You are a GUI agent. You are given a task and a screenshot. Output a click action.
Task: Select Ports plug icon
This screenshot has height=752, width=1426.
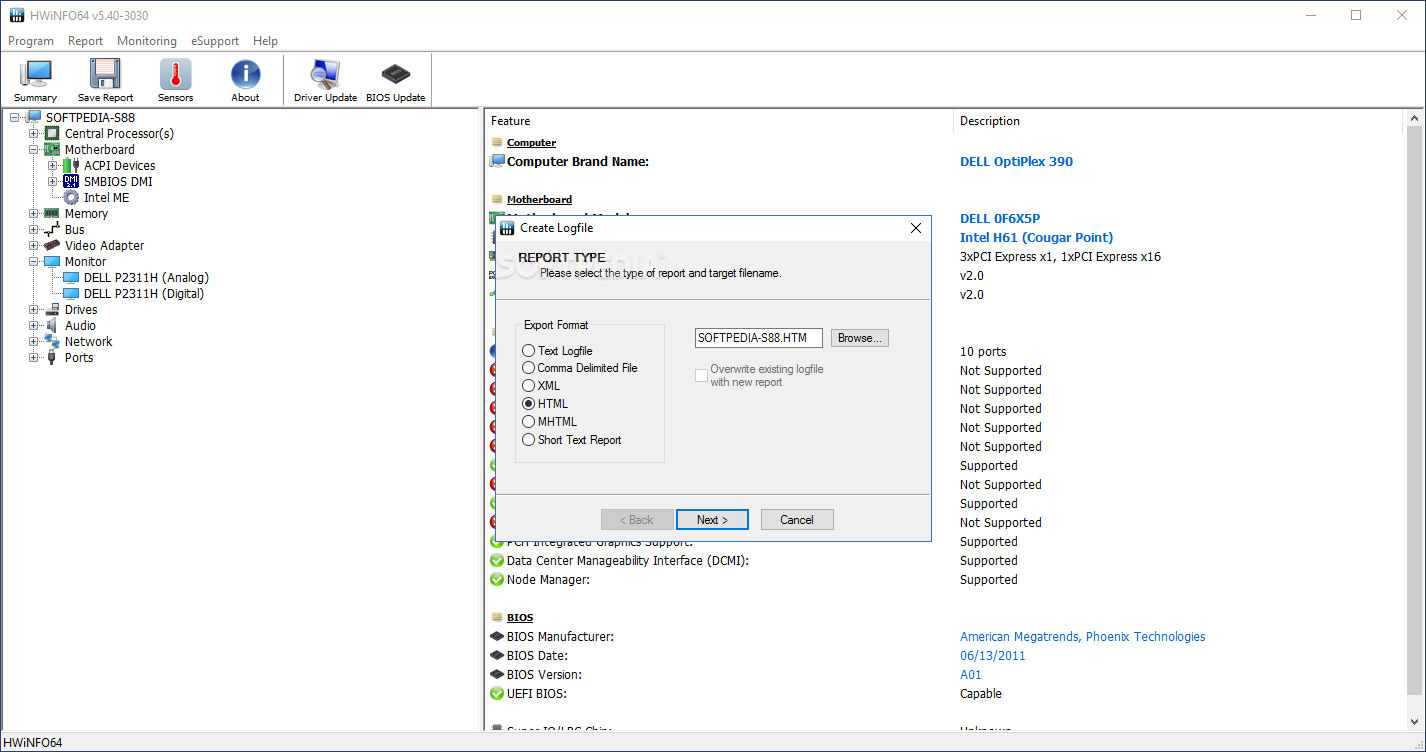52,357
